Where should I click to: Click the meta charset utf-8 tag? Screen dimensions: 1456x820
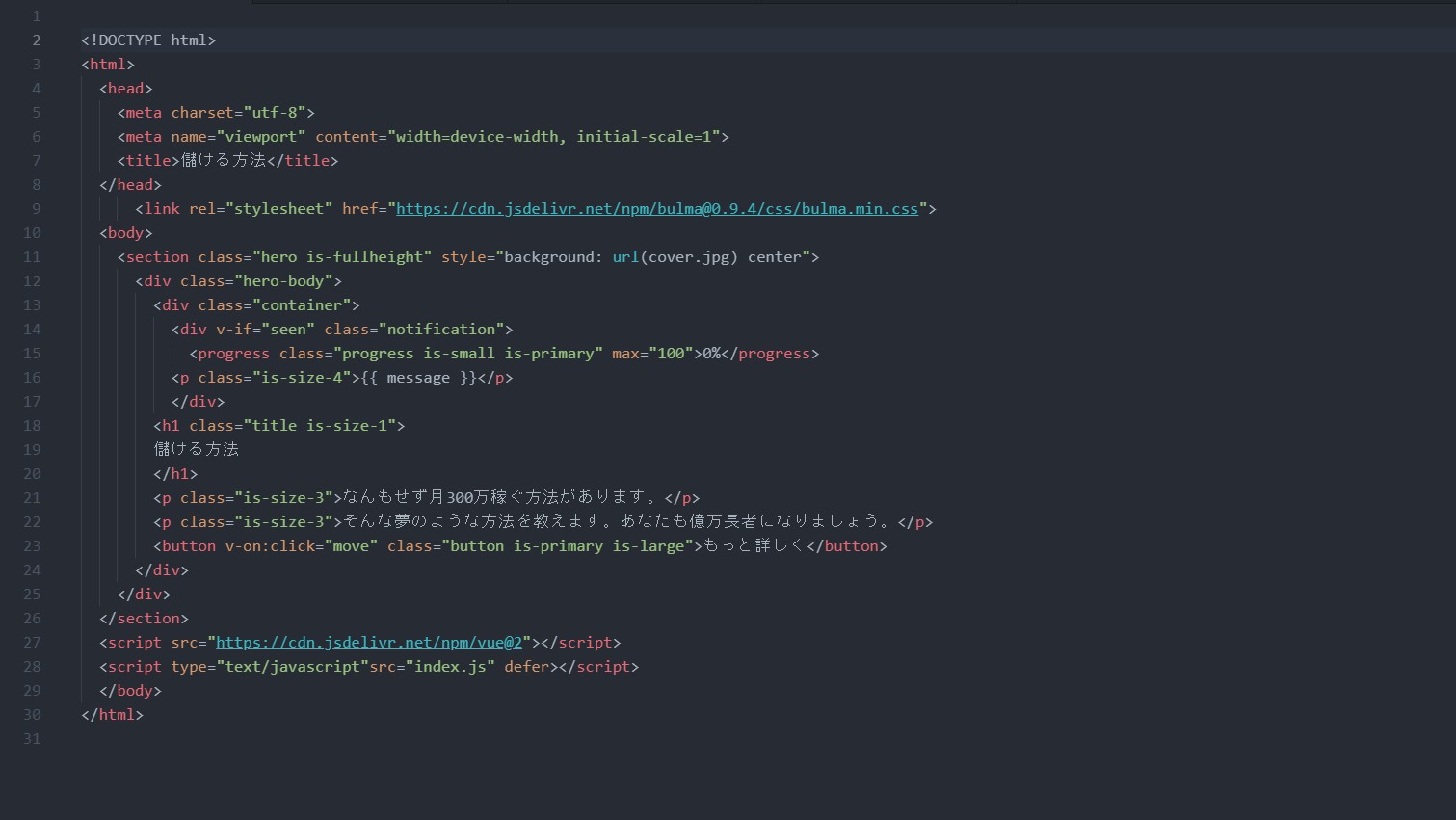click(216, 113)
